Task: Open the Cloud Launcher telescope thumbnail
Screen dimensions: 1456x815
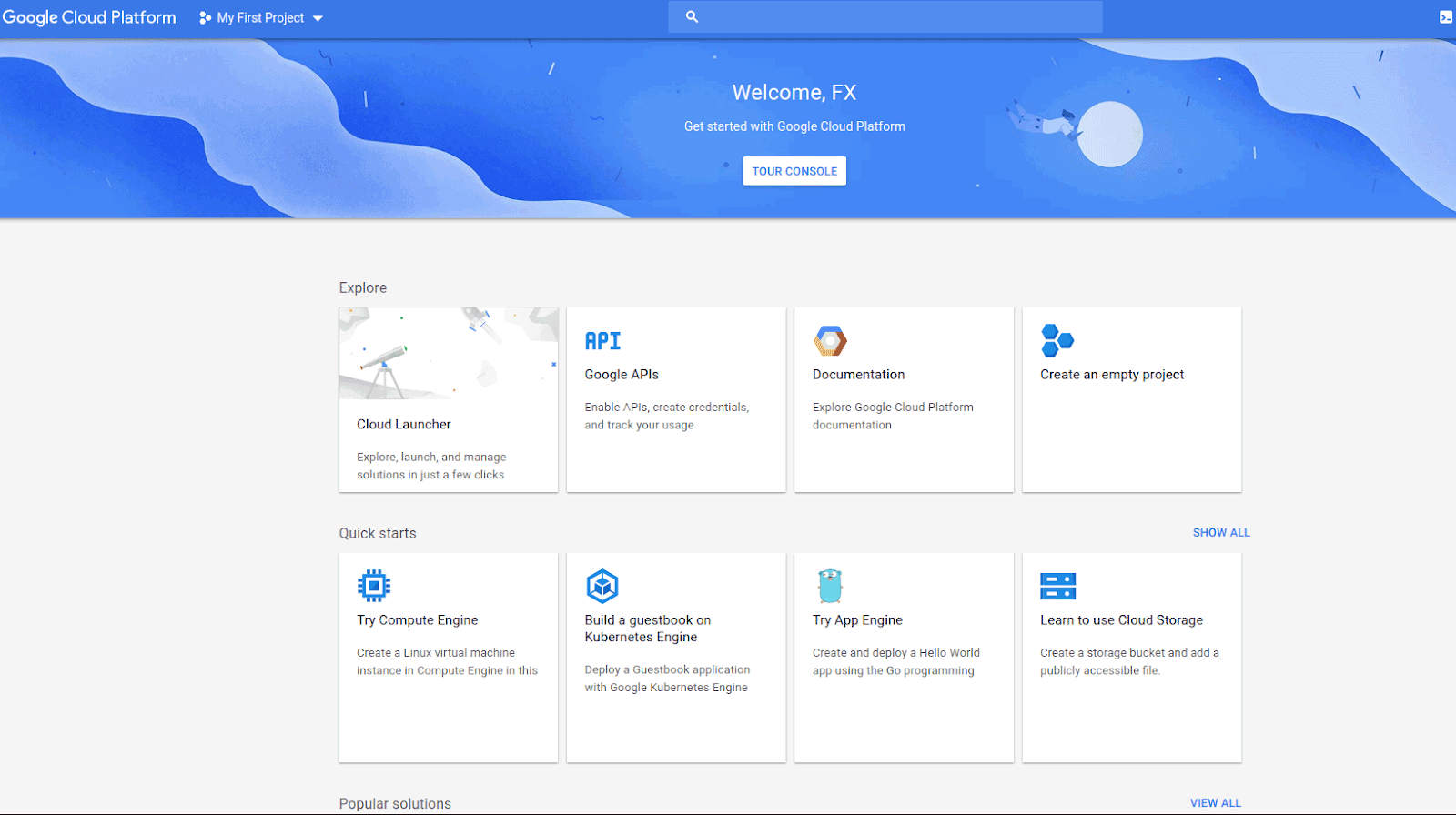Action: 448,354
